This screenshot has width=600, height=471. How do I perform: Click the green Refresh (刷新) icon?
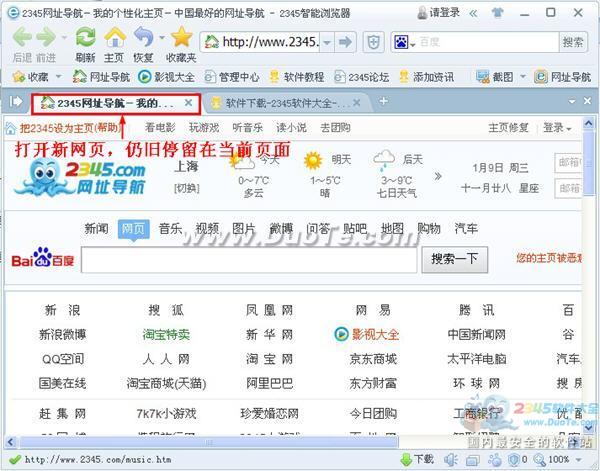tap(85, 39)
